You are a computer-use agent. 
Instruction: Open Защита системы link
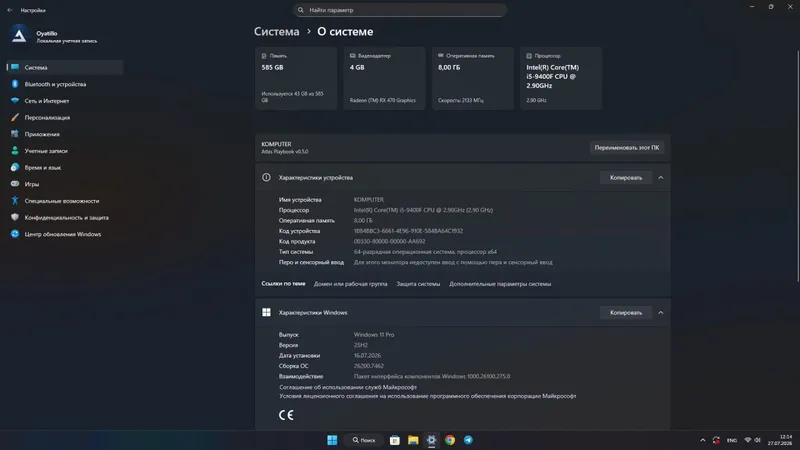point(418,284)
